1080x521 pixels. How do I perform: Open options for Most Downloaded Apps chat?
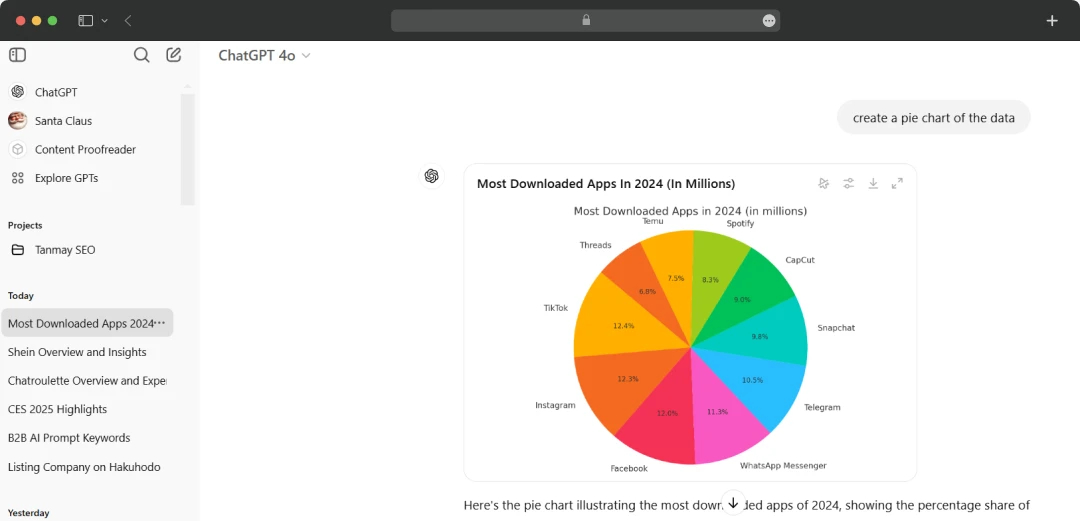[160, 323]
